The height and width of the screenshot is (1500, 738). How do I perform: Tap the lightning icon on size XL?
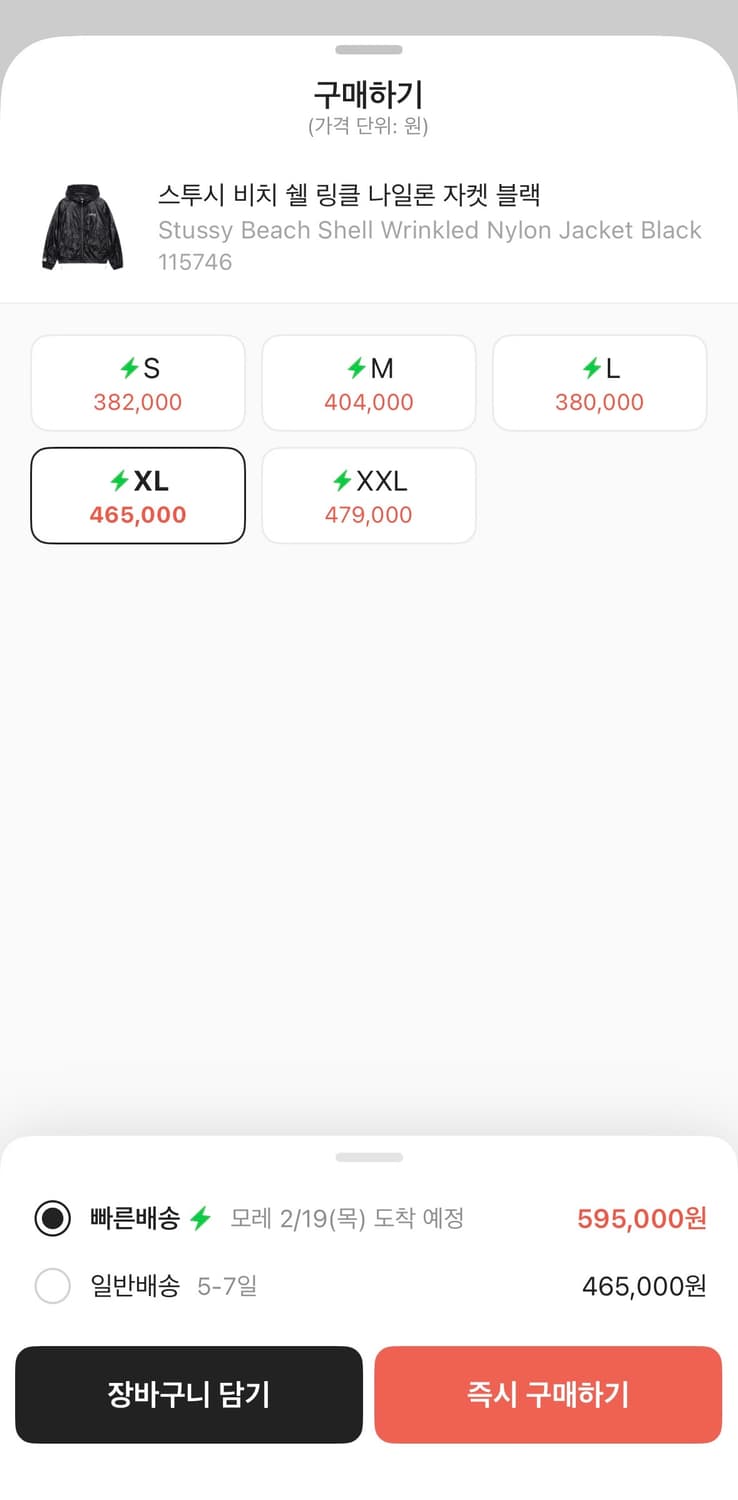click(119, 482)
